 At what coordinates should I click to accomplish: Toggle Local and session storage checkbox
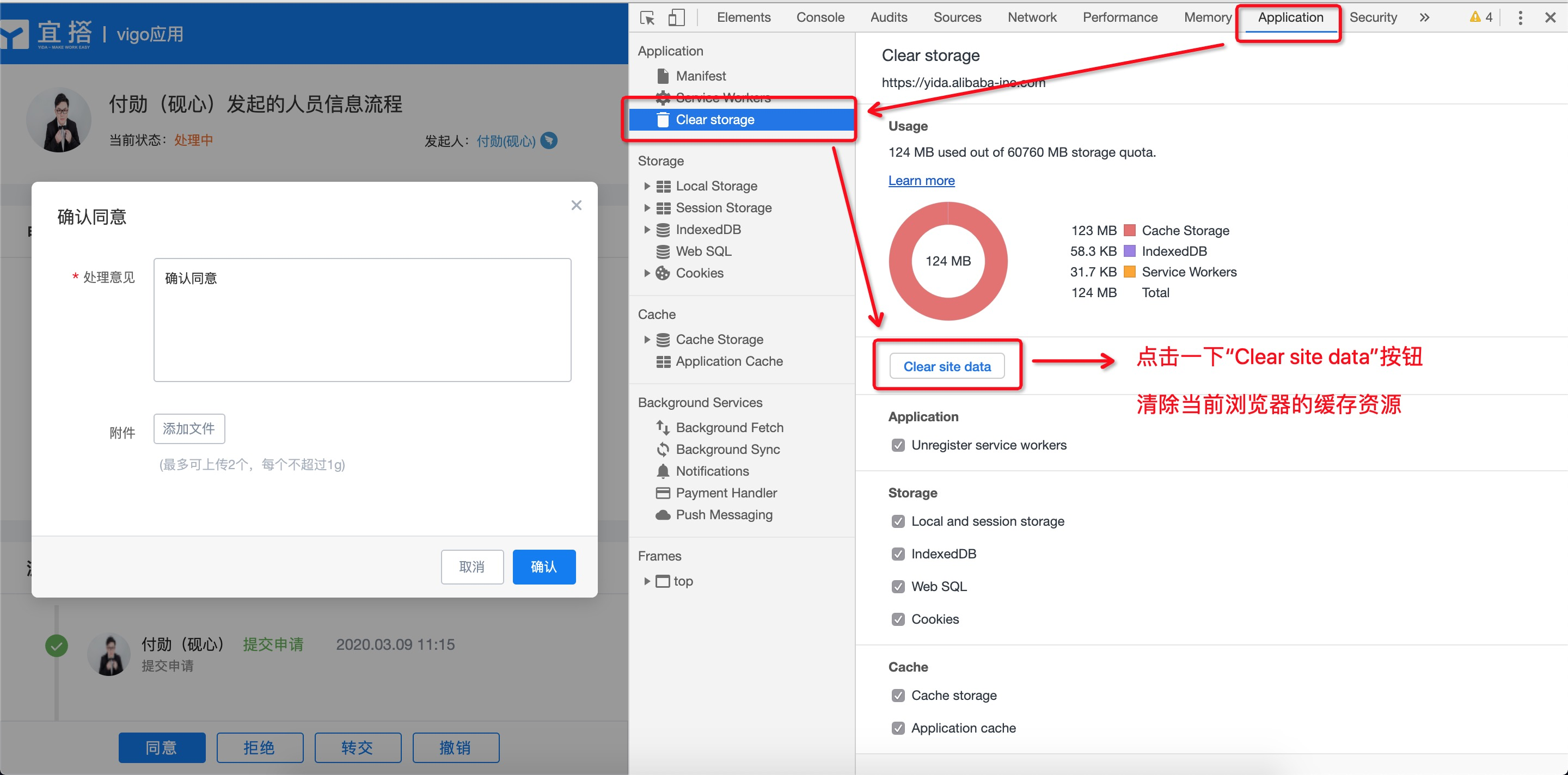pos(898,521)
